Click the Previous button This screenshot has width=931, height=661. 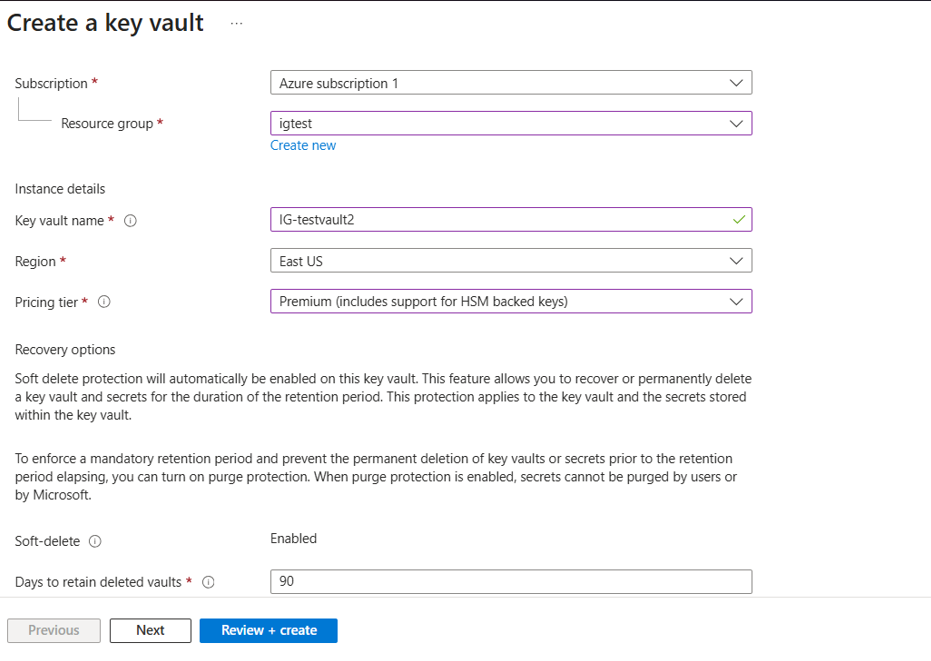(x=53, y=630)
